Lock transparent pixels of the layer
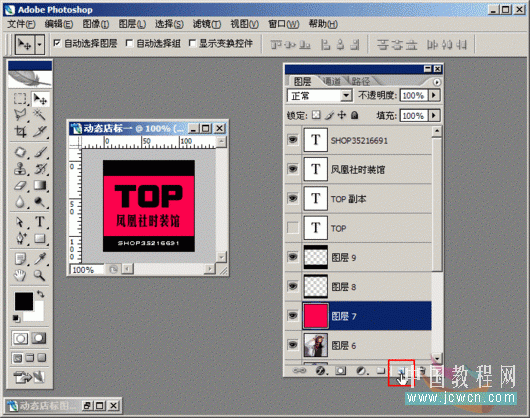Image resolution: width=530 pixels, height=418 pixels. (x=316, y=115)
